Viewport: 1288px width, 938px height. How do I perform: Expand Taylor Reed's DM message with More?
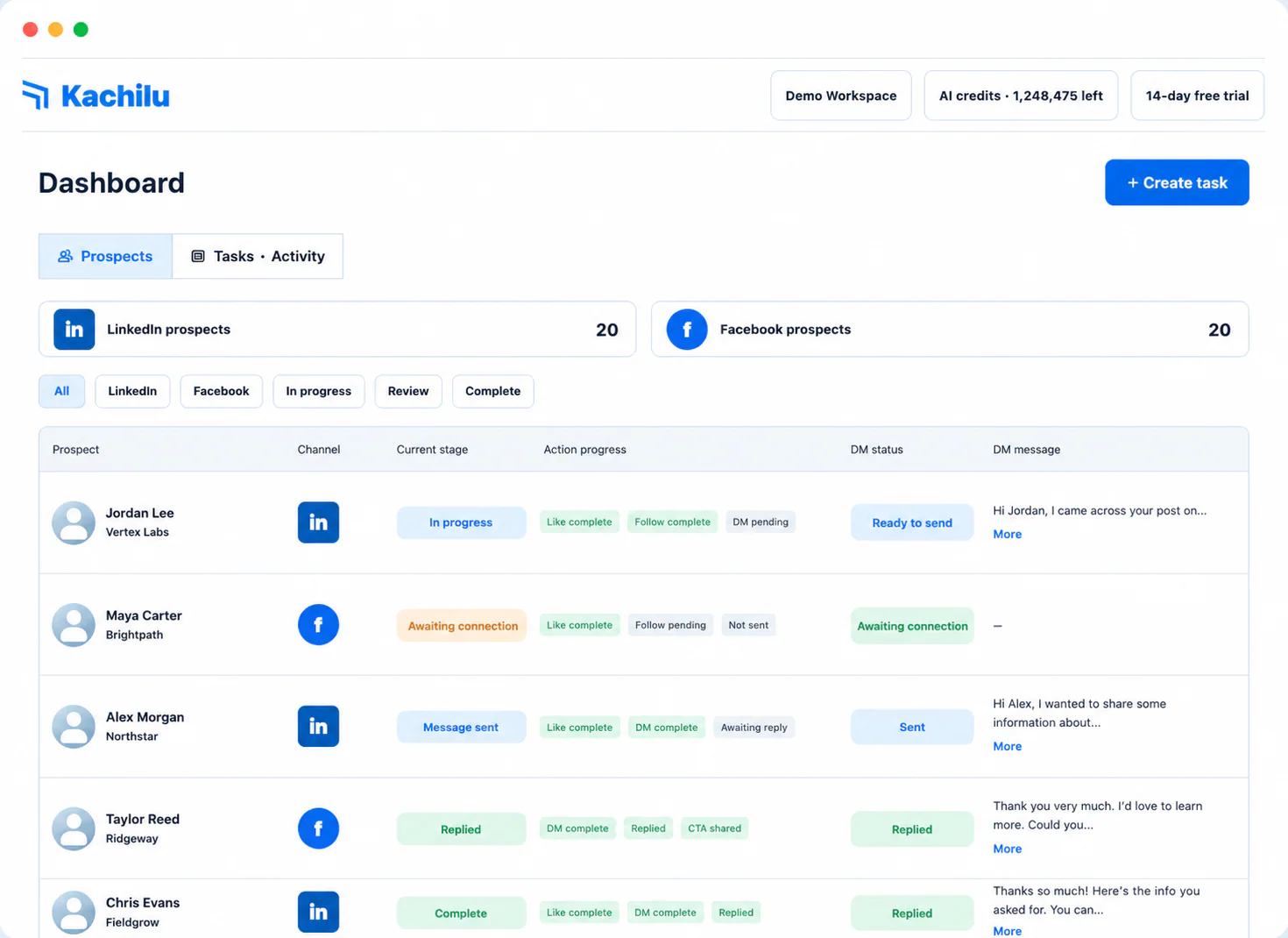[1007, 849]
